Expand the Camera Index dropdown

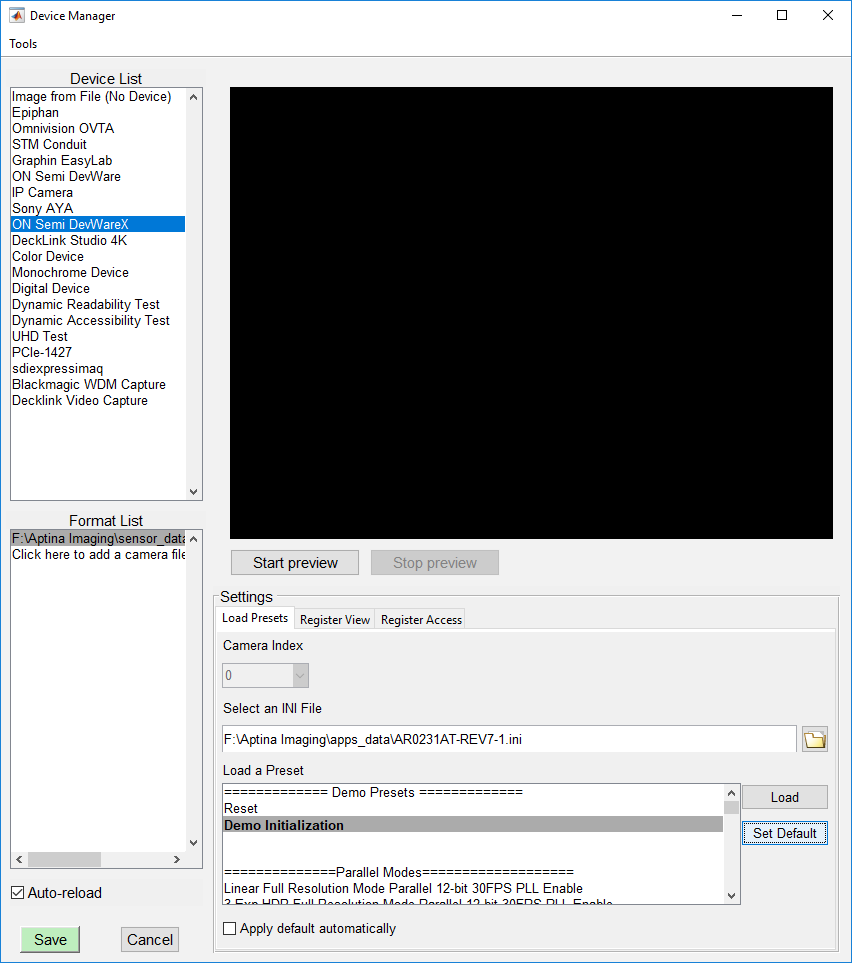pyautogui.click(x=300, y=676)
